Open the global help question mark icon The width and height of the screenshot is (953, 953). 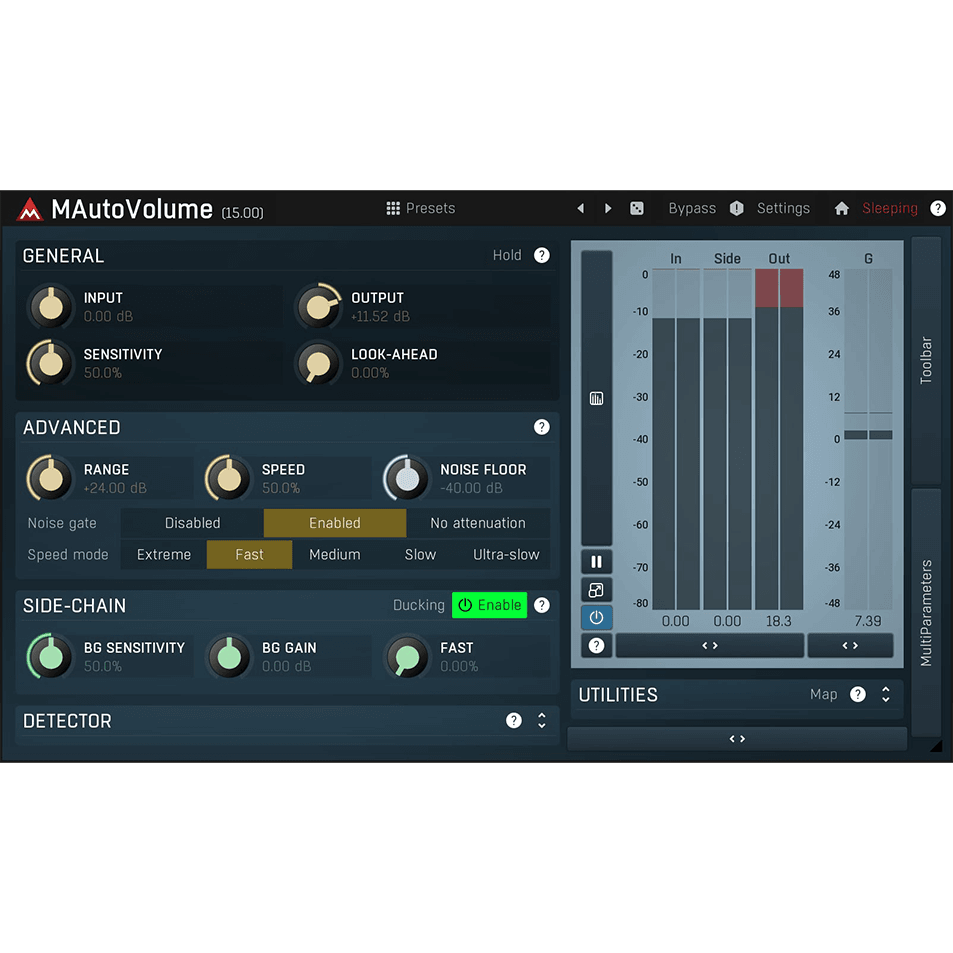click(938, 208)
